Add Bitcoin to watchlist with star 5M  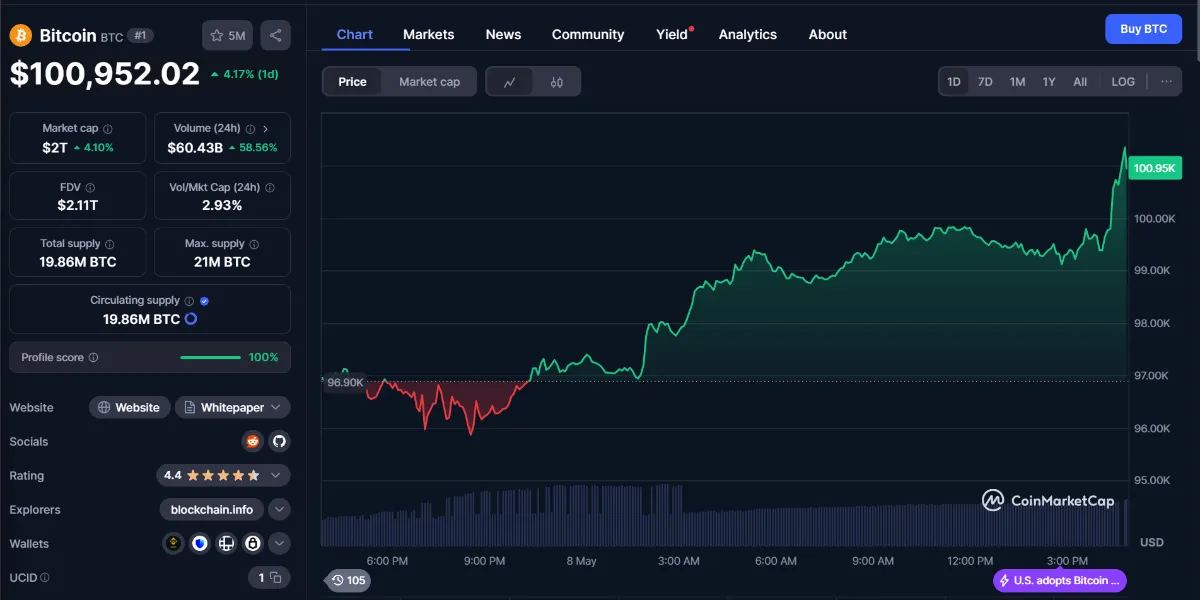pyautogui.click(x=227, y=36)
